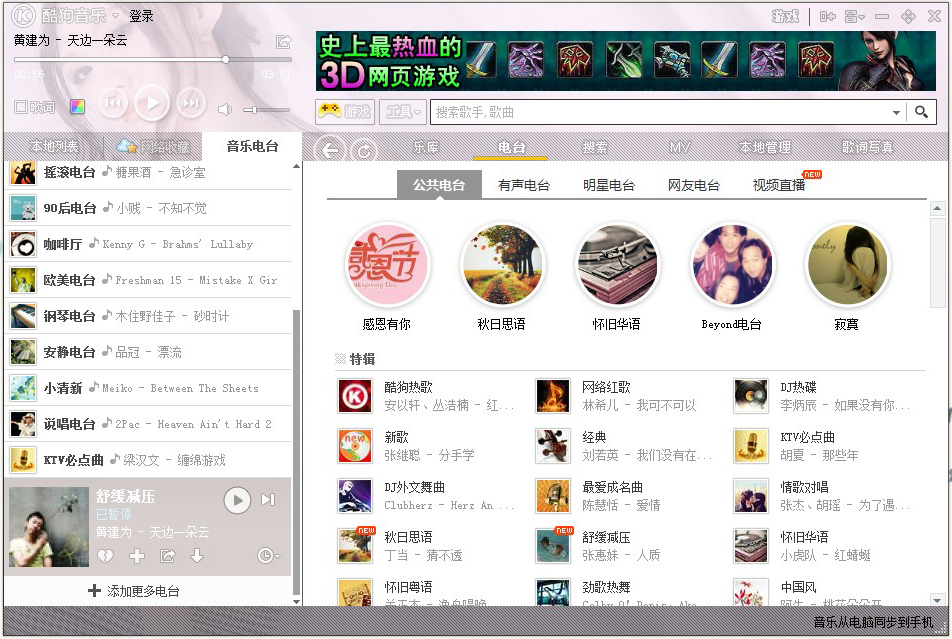Click 添加更多电台 to add more stations
The image size is (952, 639).
pyautogui.click(x=136, y=591)
